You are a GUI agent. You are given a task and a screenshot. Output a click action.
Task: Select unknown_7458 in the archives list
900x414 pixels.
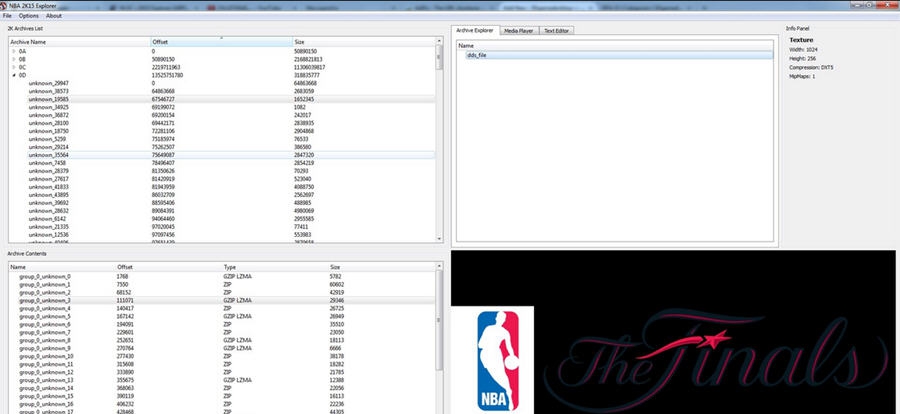(47, 163)
